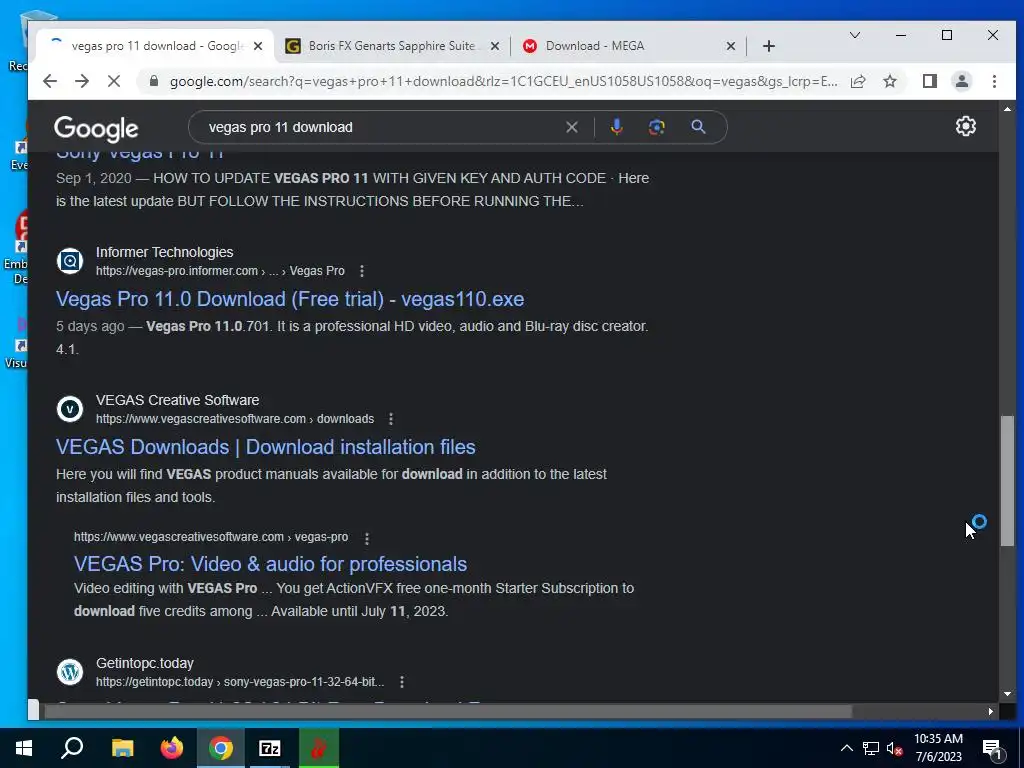
Task: Open more options for VEGAS Downloads result
Action: pyautogui.click(x=391, y=419)
